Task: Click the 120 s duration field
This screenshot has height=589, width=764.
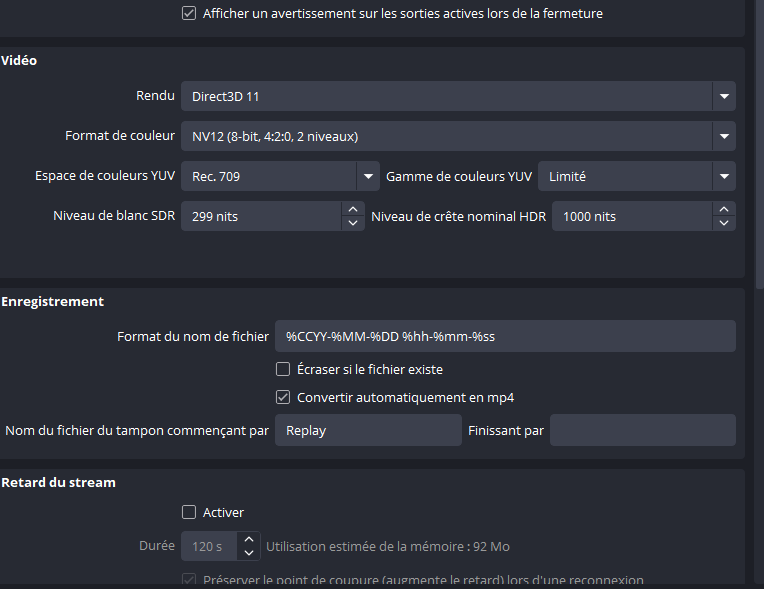Action: click(209, 546)
